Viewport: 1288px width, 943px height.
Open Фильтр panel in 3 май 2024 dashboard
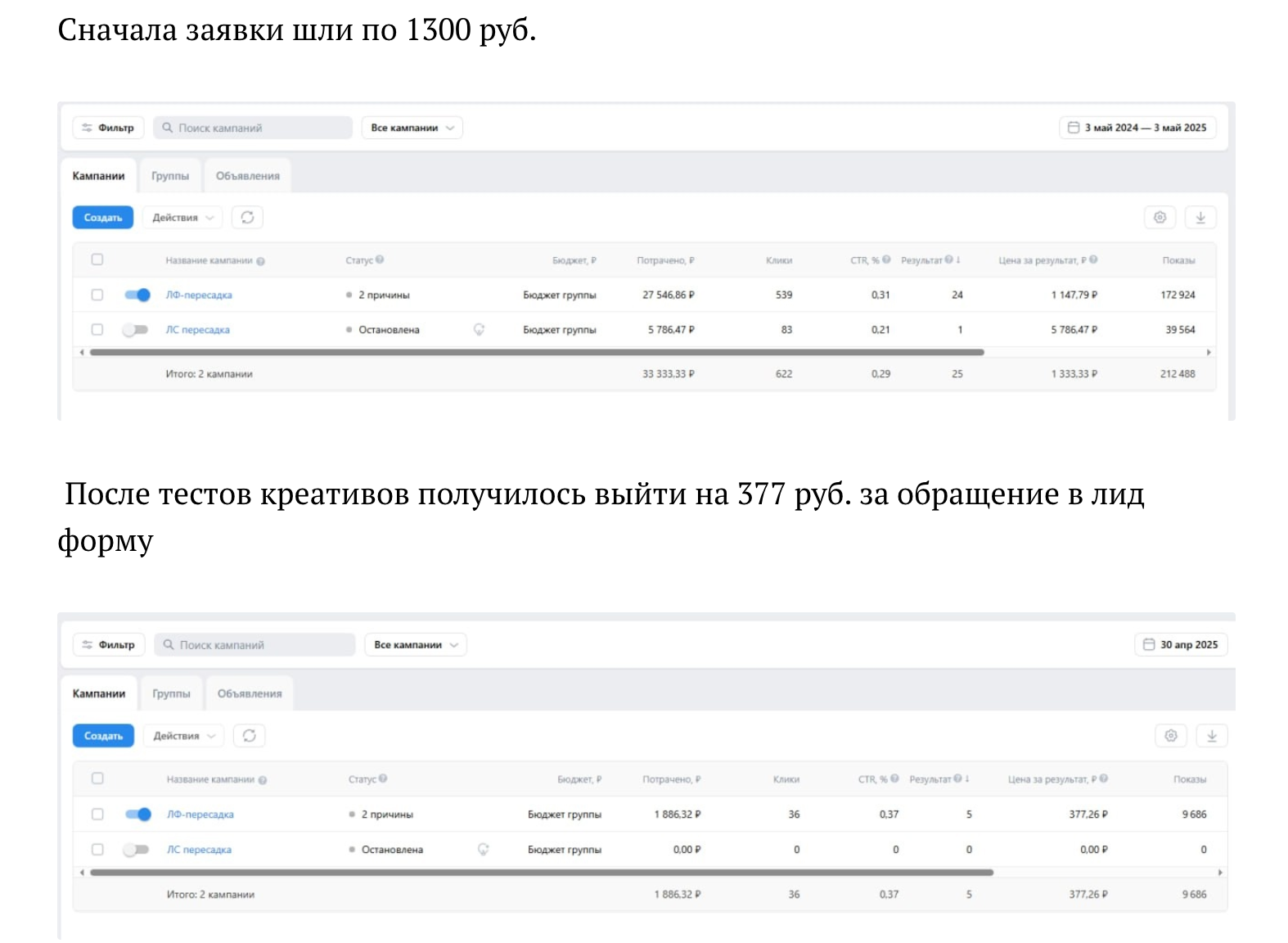pos(109,128)
